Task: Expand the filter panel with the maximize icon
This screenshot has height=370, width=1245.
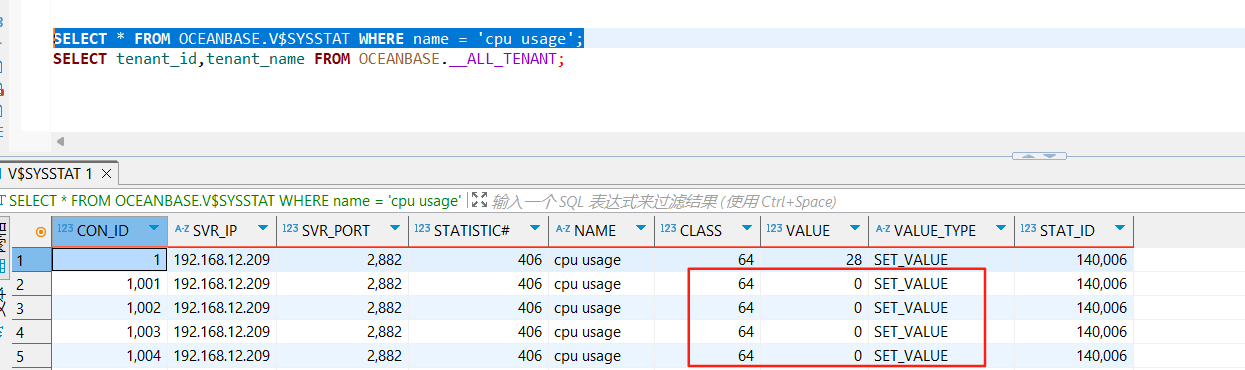Action: (x=479, y=200)
